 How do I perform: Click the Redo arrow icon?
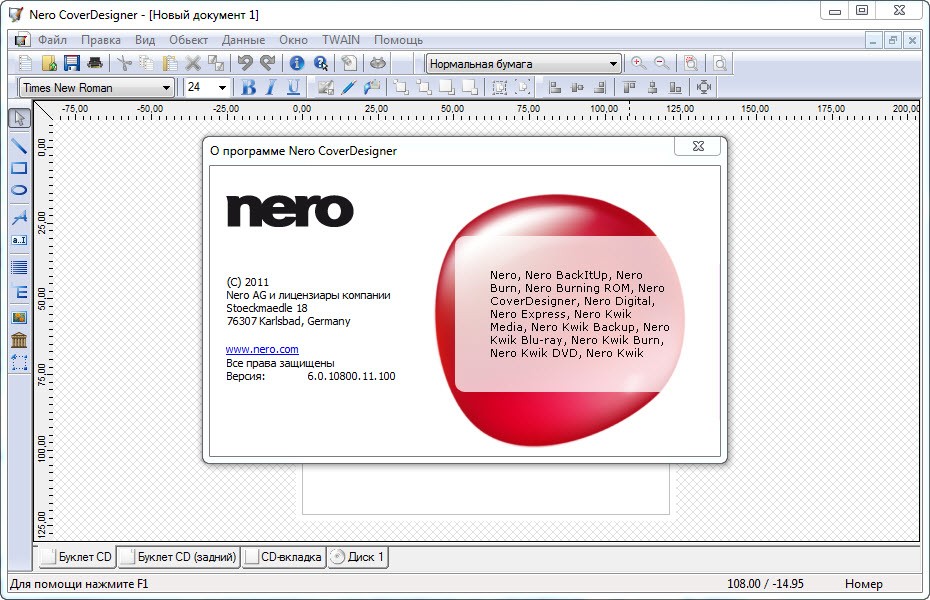268,63
